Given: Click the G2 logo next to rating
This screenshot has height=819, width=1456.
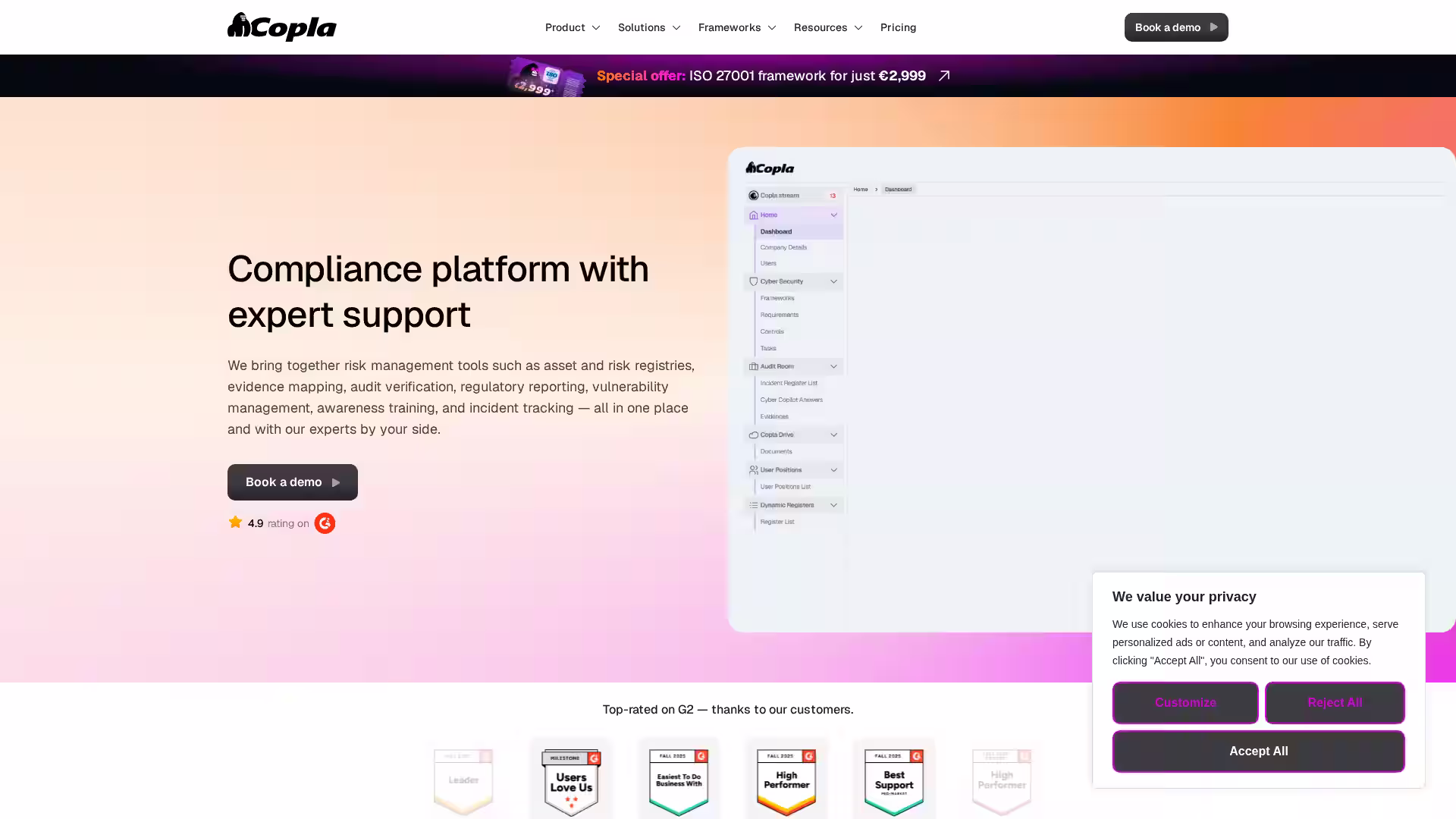Looking at the screenshot, I should [x=325, y=523].
